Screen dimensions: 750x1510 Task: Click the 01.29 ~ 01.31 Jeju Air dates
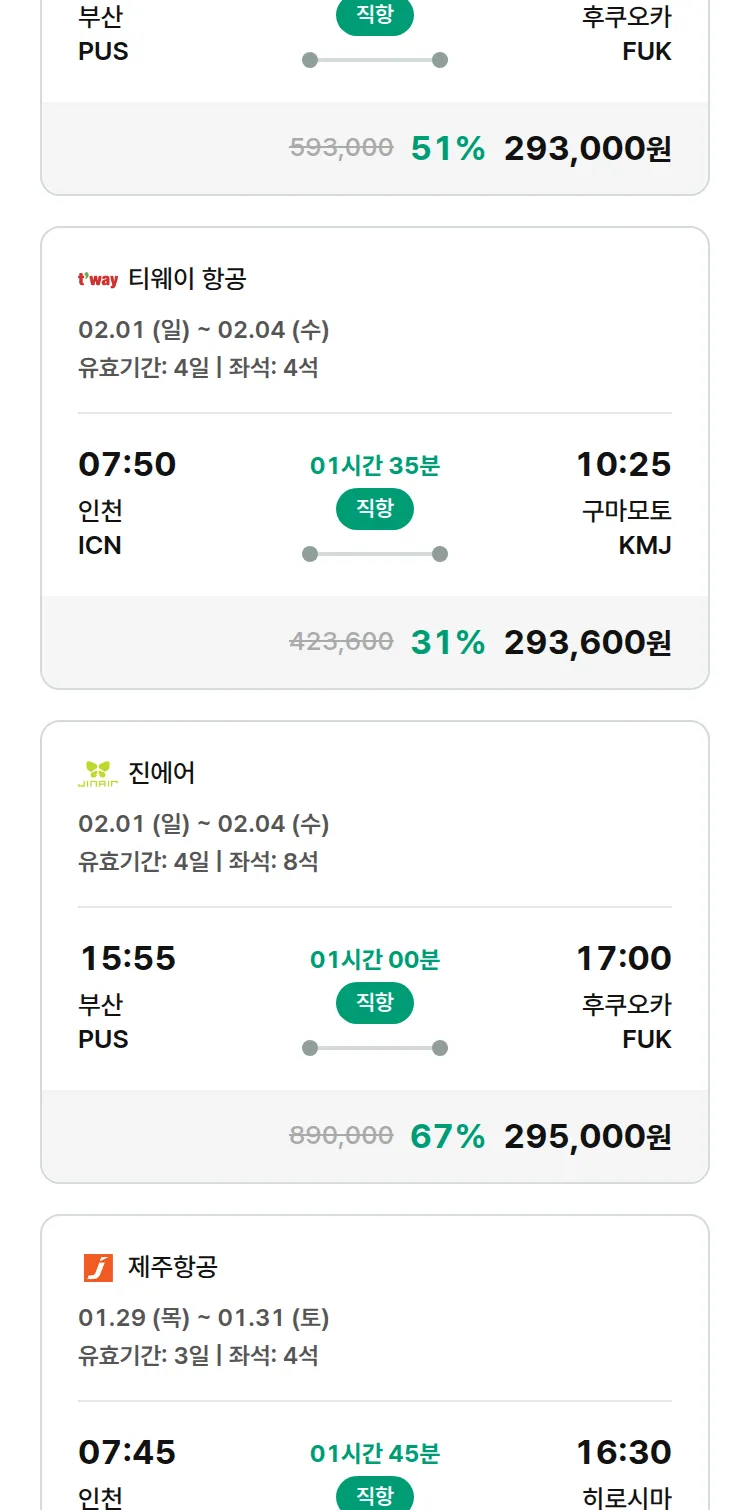(x=204, y=1318)
